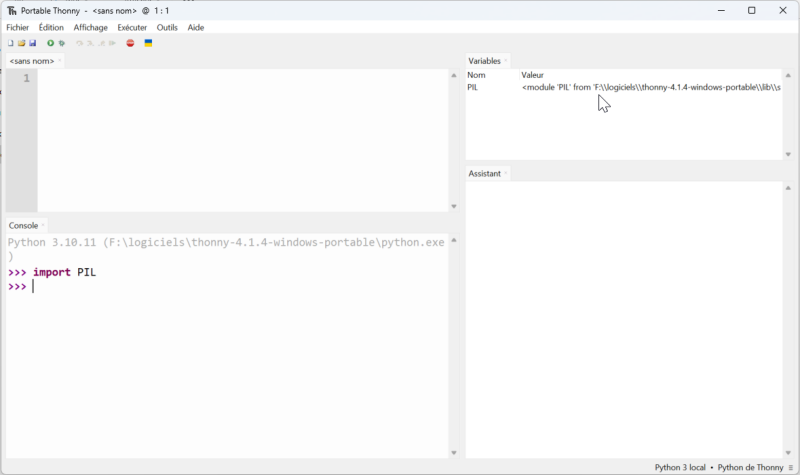Click the Resume debugger icon
Viewport: 800px width, 475px height.
112,43
